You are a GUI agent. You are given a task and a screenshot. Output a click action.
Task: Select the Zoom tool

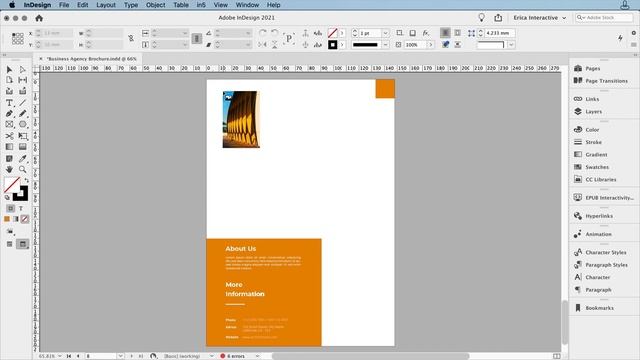pos(22,169)
